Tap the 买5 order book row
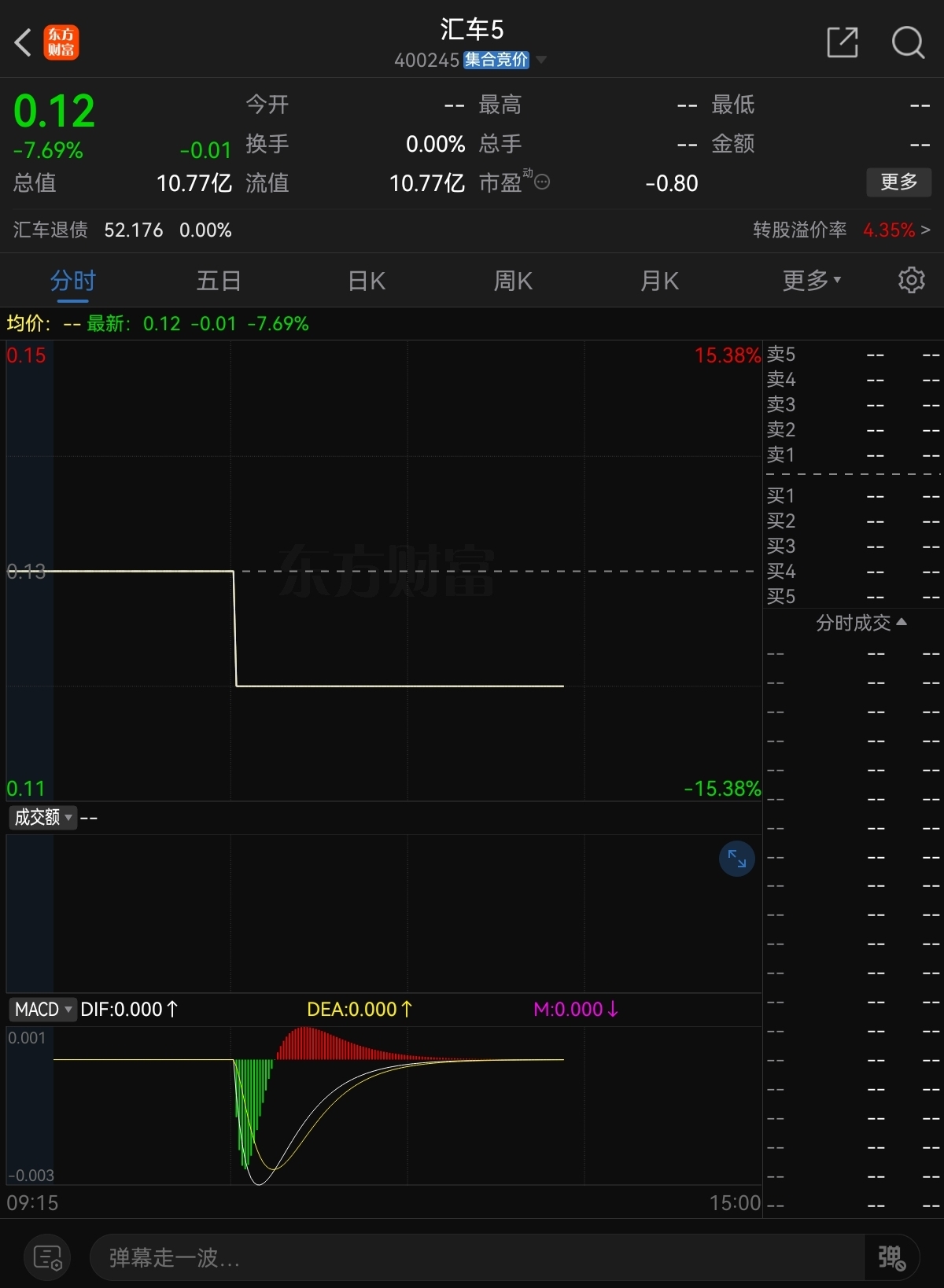 click(854, 597)
